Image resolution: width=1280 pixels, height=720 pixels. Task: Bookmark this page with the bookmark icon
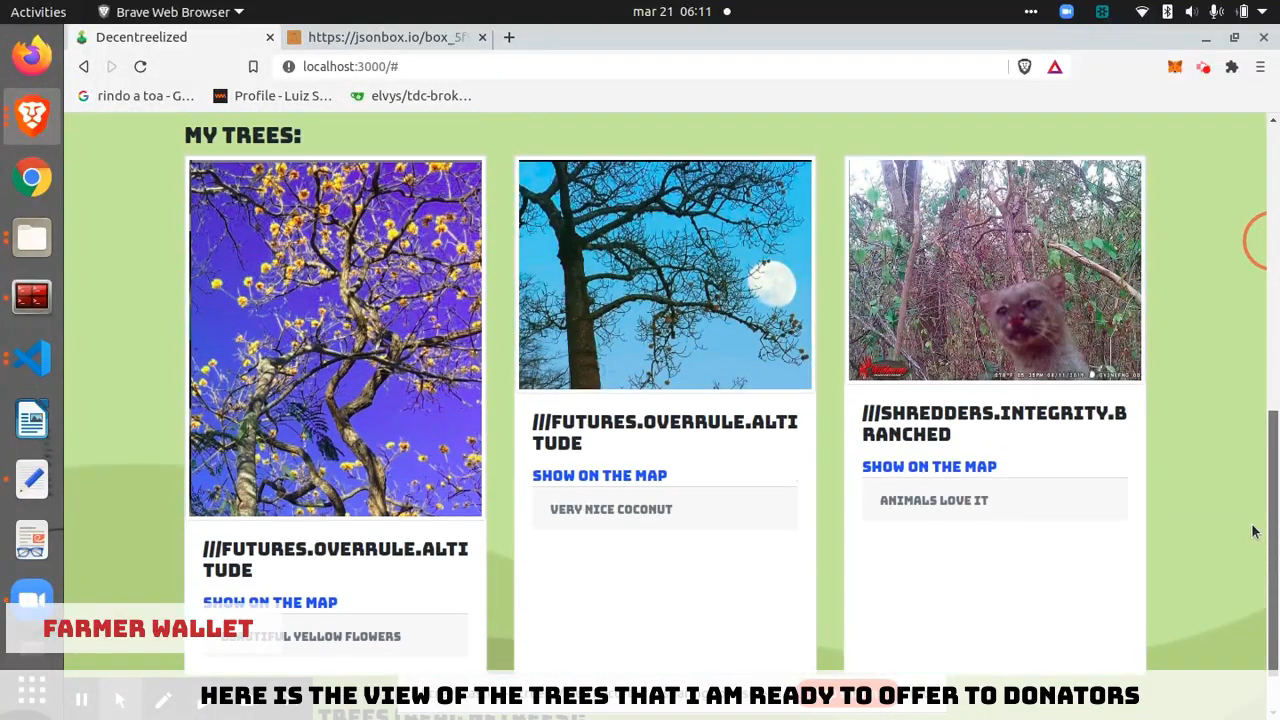[253, 67]
